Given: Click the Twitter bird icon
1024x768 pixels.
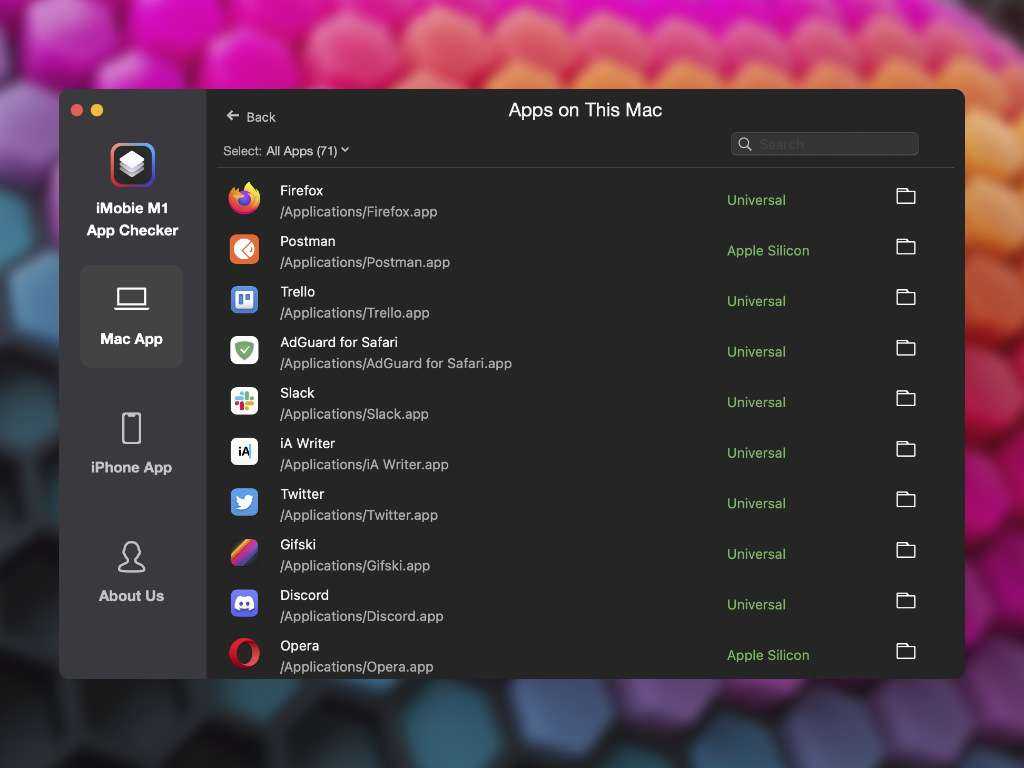Looking at the screenshot, I should 244,502.
